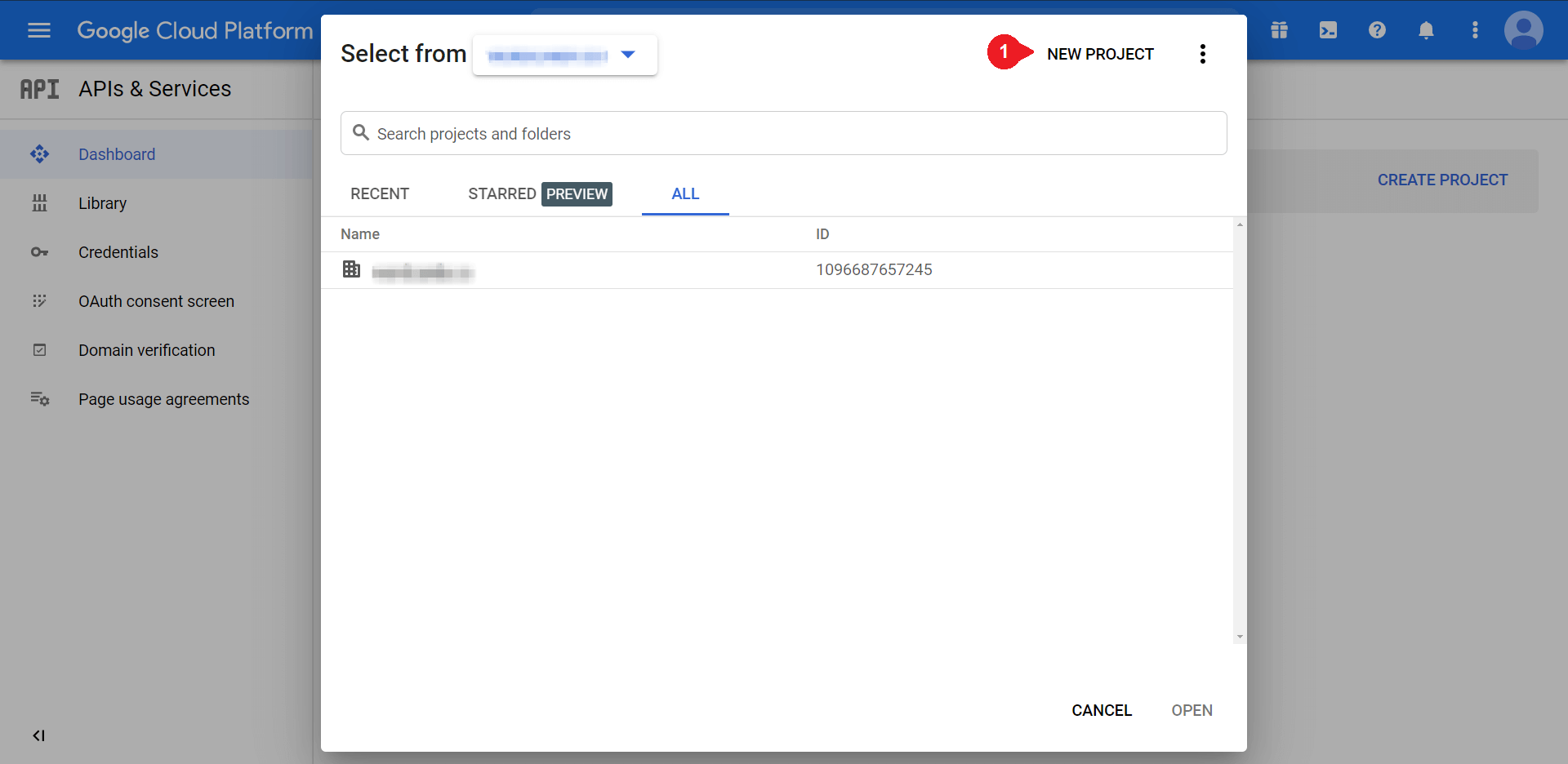Click the OPEN button

click(x=1192, y=710)
